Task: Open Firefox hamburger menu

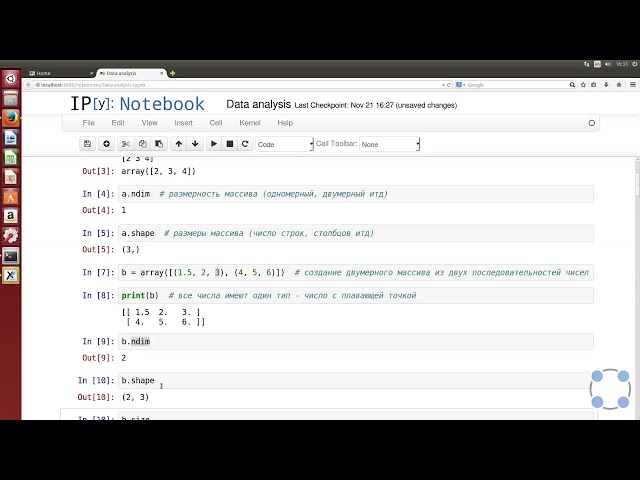Action: coord(633,84)
